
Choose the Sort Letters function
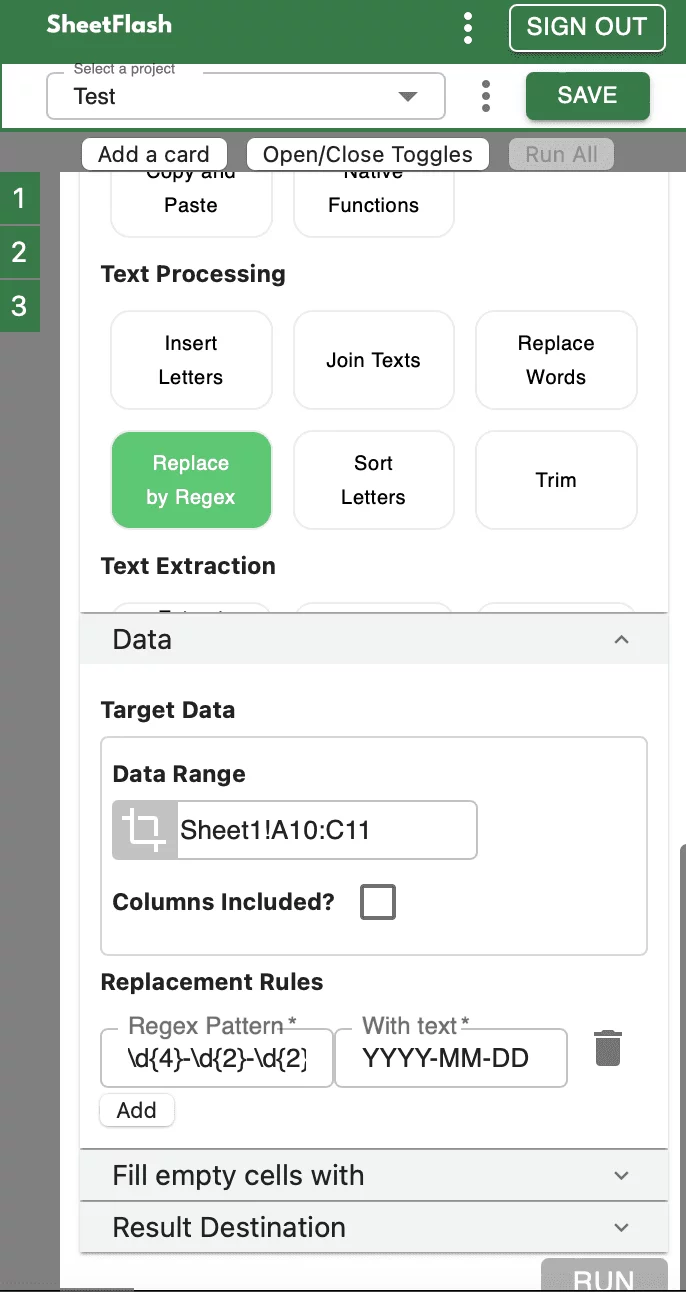373,480
